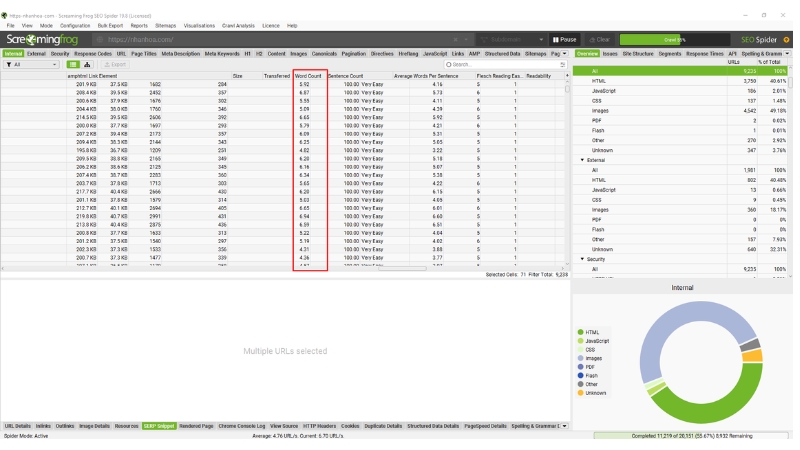Select the Internal PDF row in overview
The width and height of the screenshot is (800, 450).
pos(680,121)
